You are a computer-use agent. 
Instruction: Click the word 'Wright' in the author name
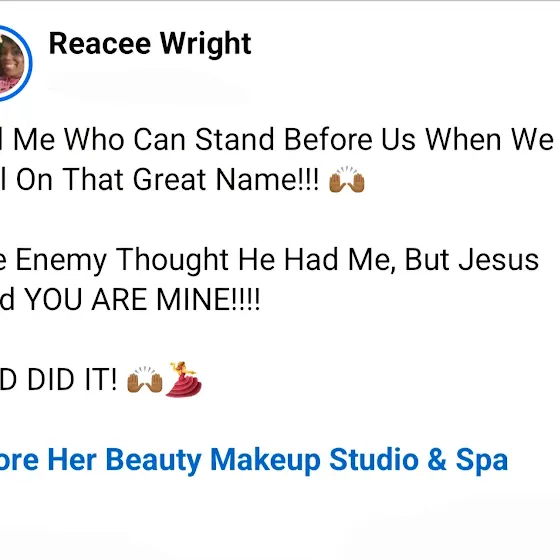(205, 44)
